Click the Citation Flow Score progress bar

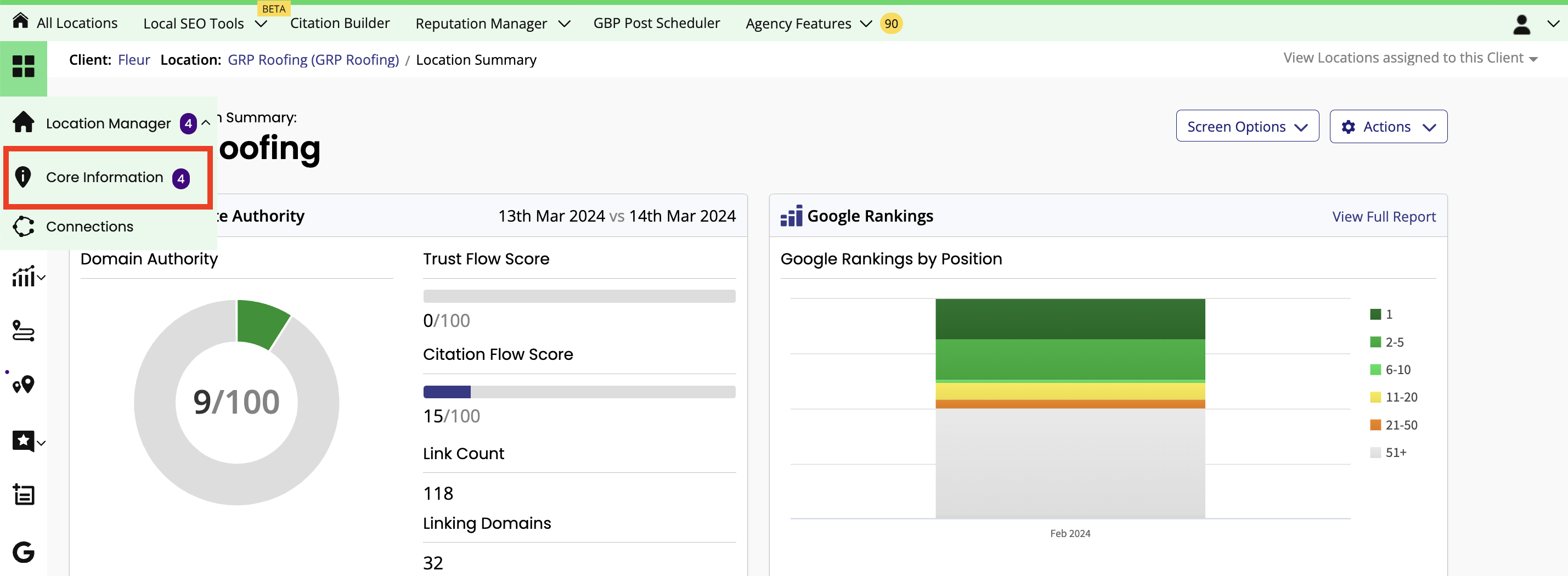point(578,392)
